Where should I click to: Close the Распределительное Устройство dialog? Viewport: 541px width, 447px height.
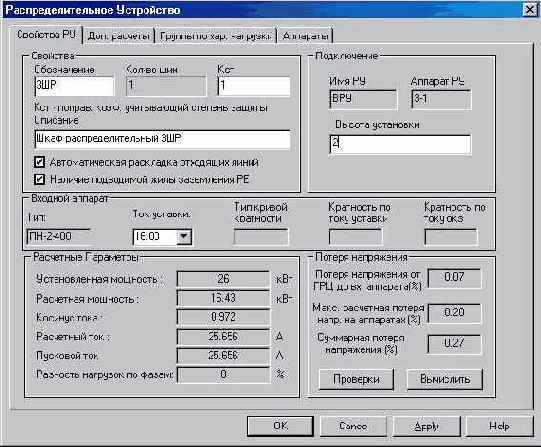529,10
